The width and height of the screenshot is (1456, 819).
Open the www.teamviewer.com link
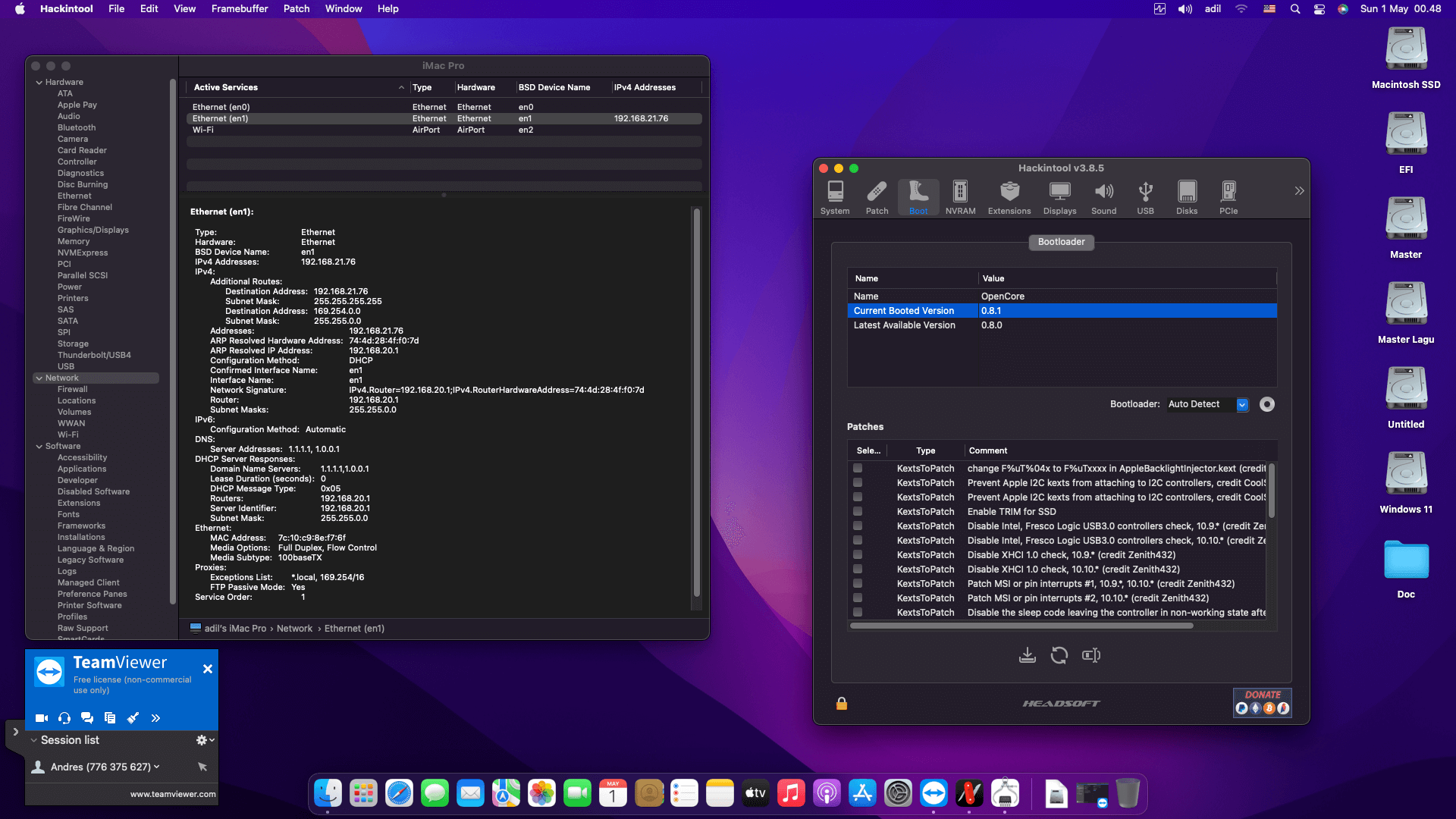[173, 794]
